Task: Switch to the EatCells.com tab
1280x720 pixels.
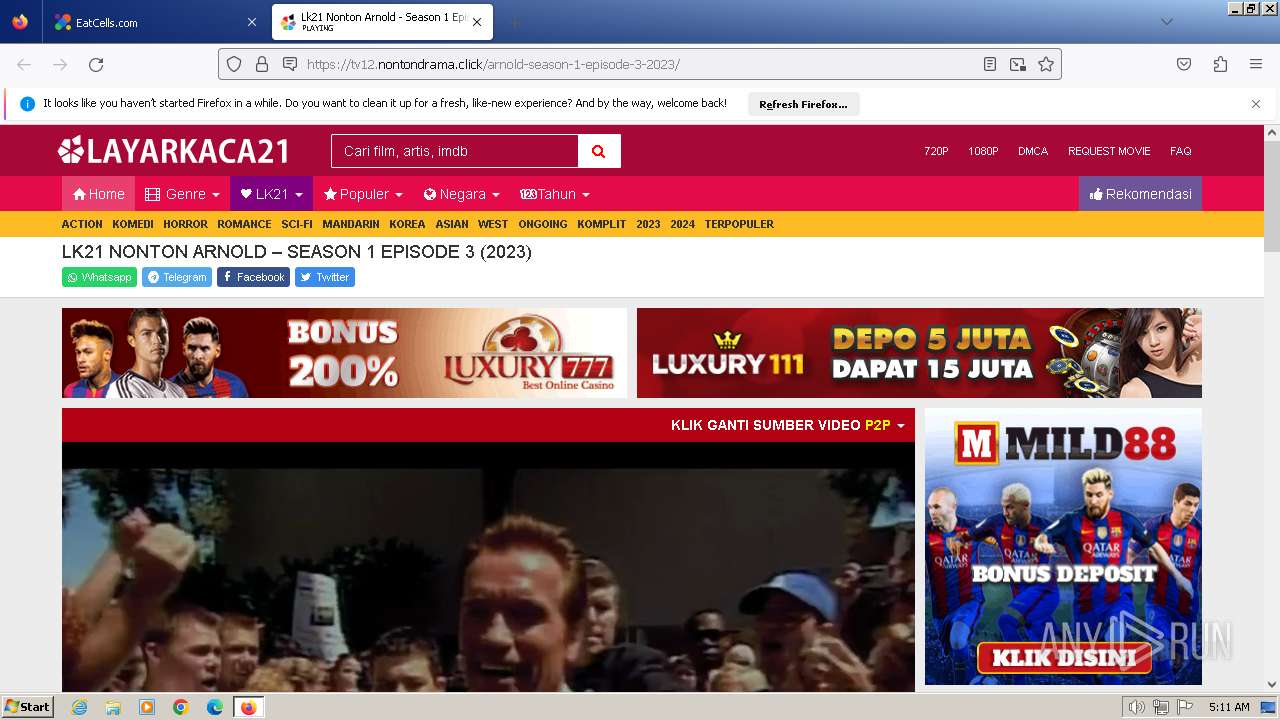Action: [153, 22]
